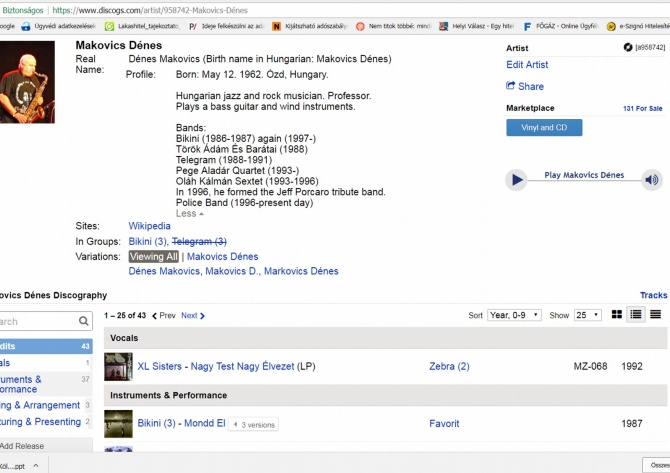Open the Bikini (3) group link
The height and width of the screenshot is (473, 670).
(x=147, y=241)
